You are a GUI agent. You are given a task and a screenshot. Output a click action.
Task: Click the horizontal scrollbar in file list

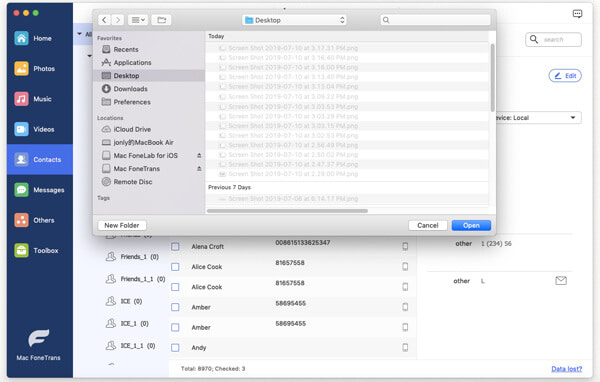point(287,211)
